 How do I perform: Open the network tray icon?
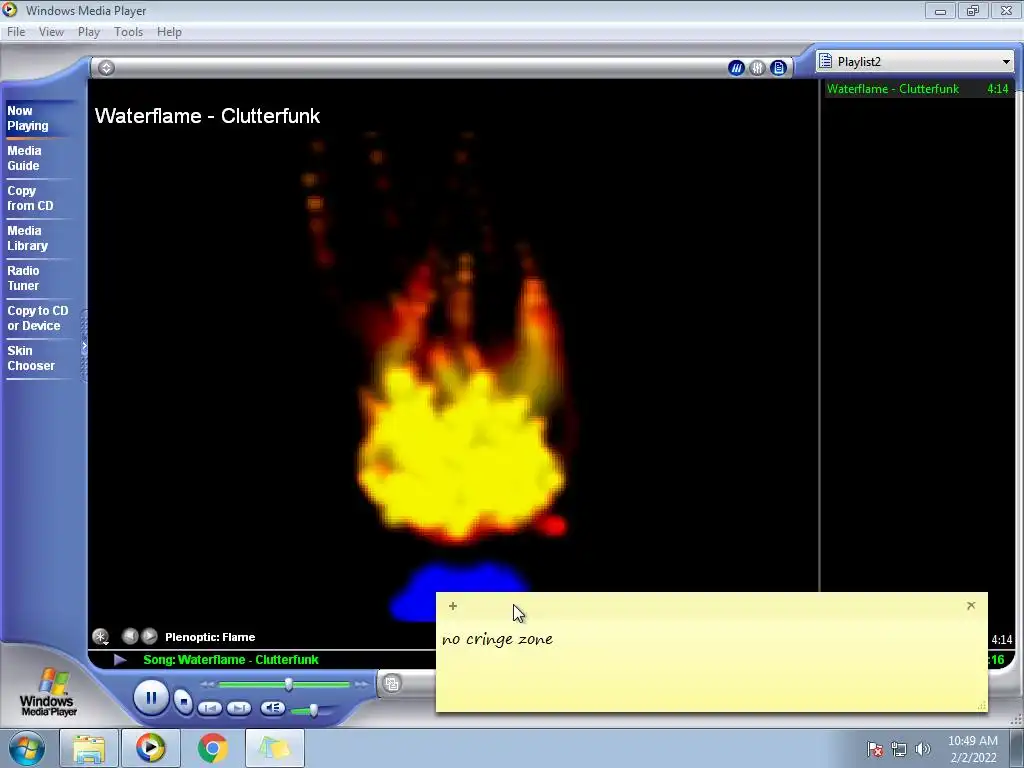[899, 749]
